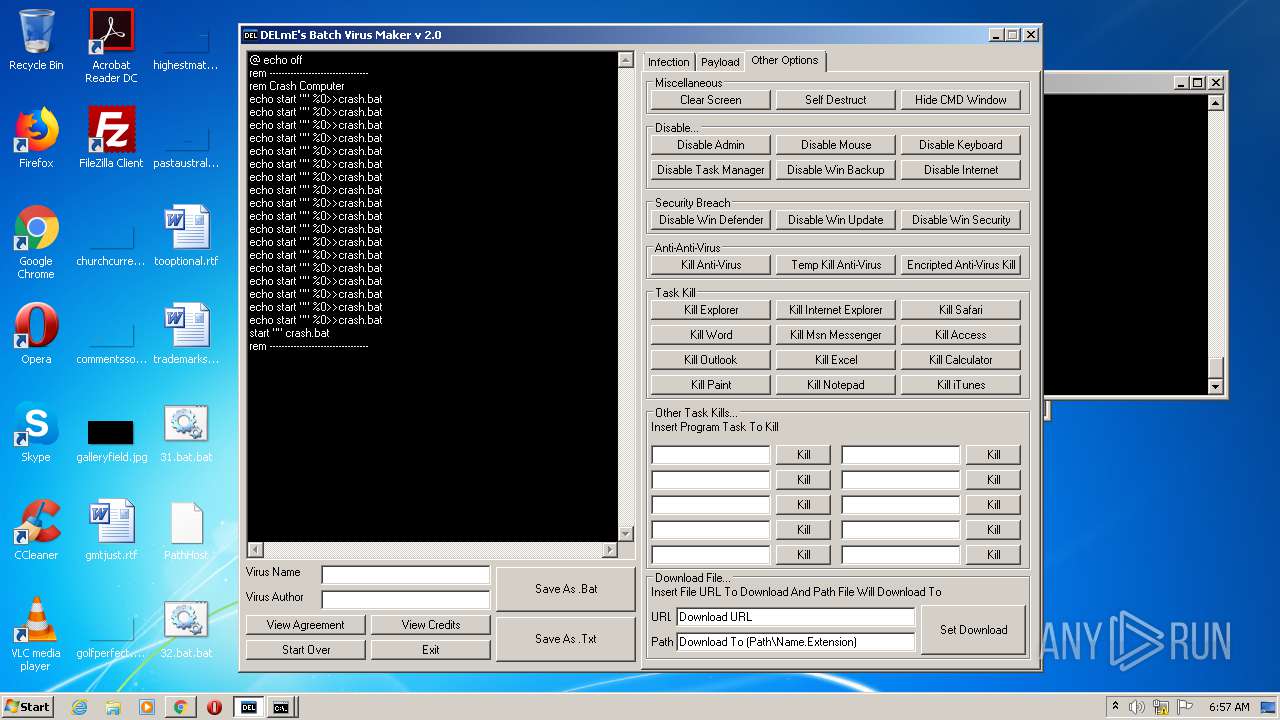Click scroll-up arrow of code pane
1280x720 pixels.
pos(626,60)
